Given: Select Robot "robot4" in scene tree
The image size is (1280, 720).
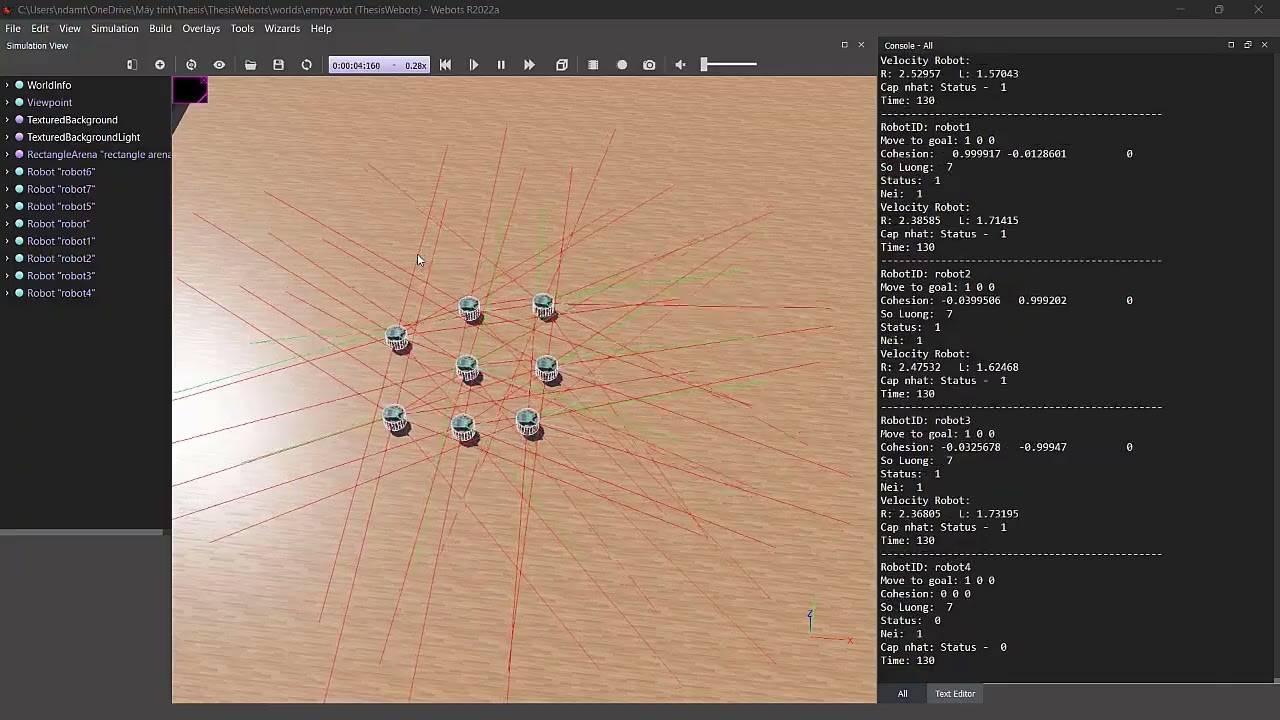Looking at the screenshot, I should 61,293.
